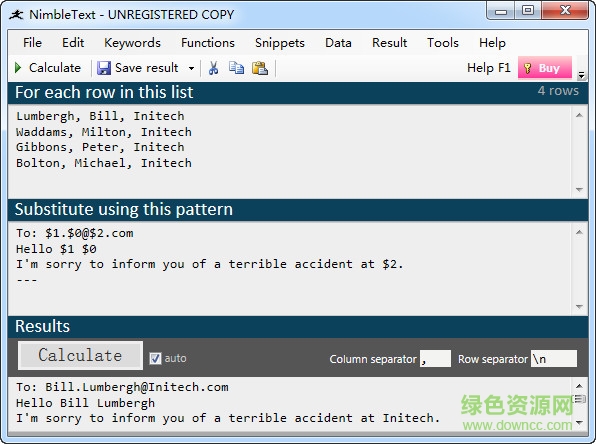Close the NimbleText window
596x444 pixels.
565,11
